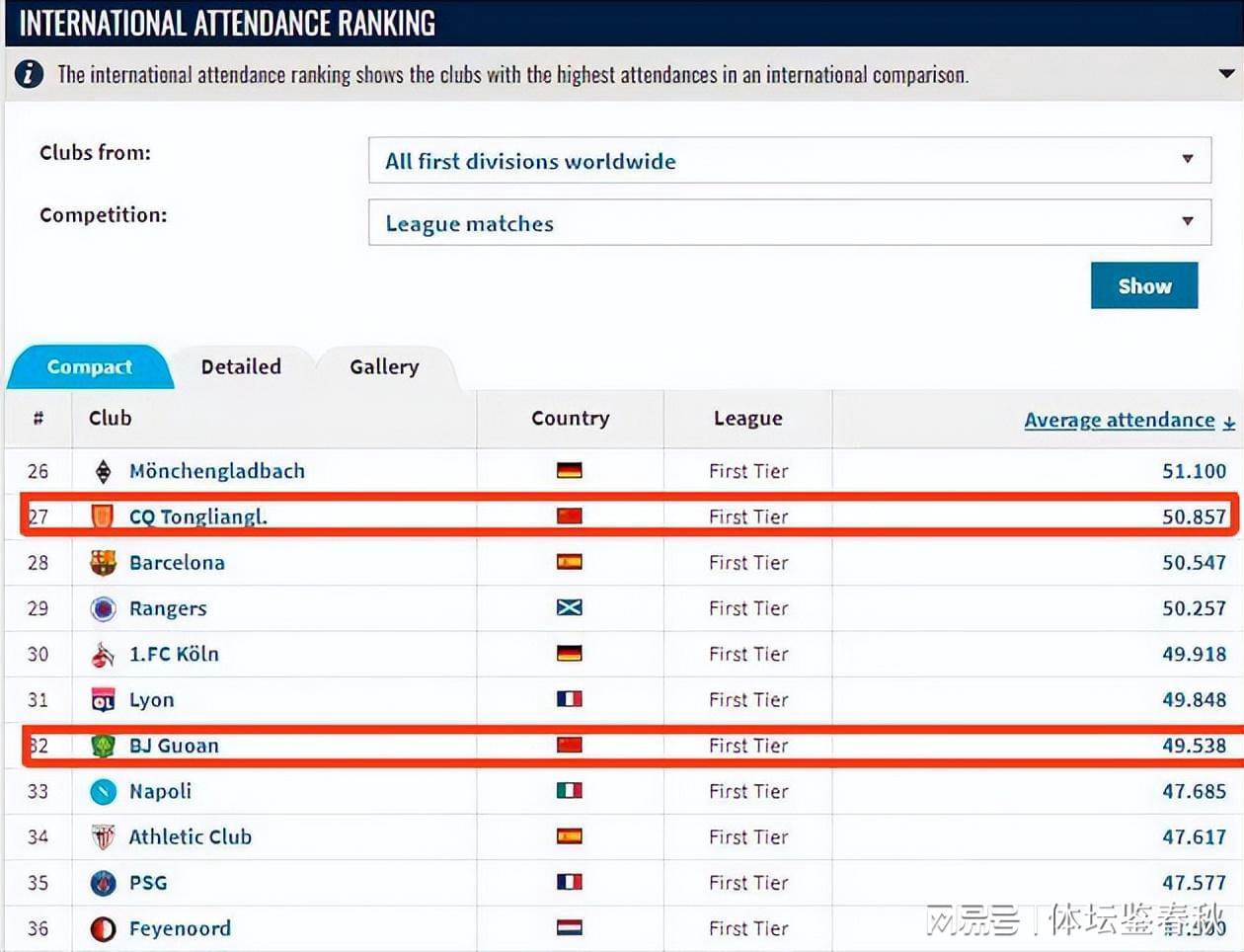Open the PSG club link
Viewport: 1244px width, 952px height.
tap(148, 883)
